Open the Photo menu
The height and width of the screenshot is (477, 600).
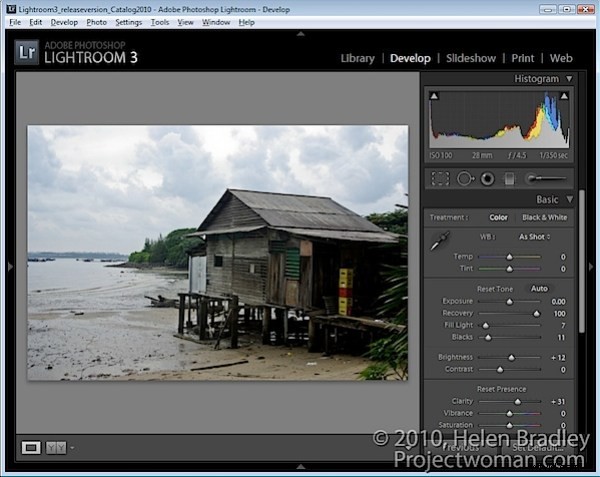pos(96,22)
